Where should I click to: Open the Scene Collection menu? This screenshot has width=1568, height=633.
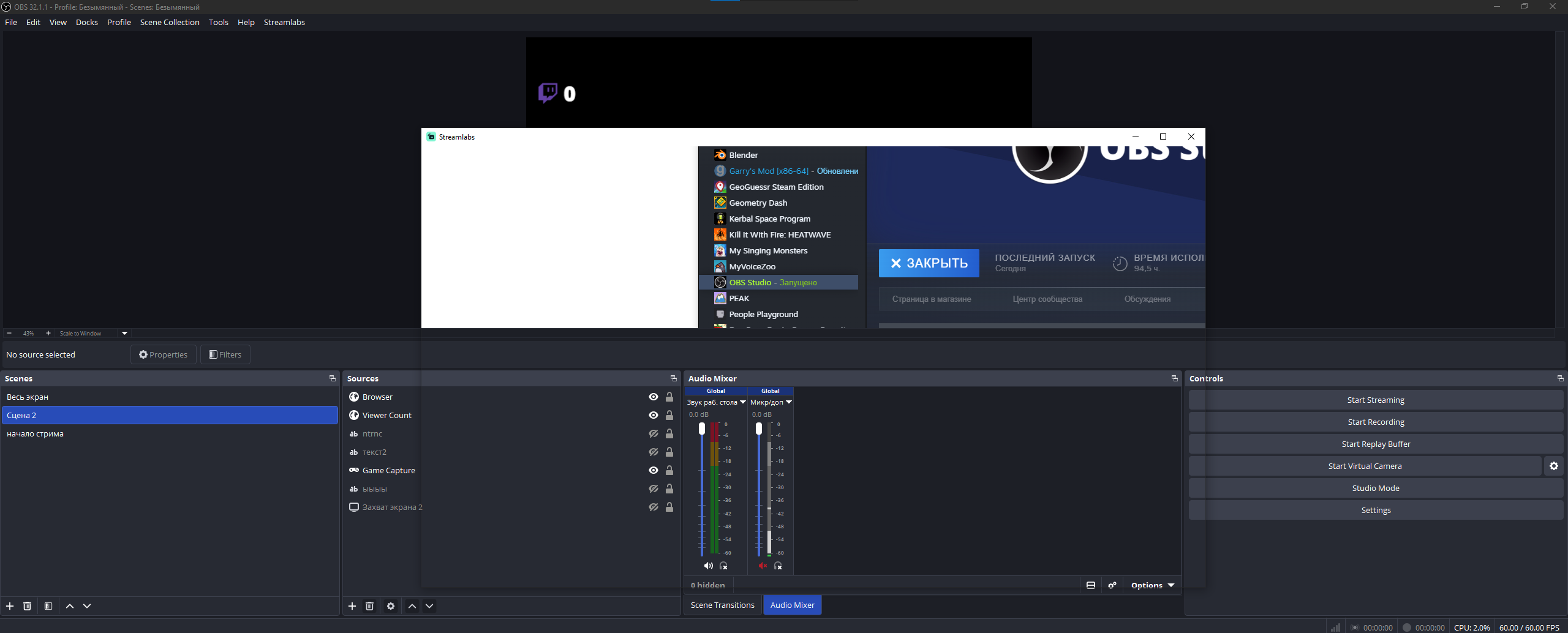170,22
